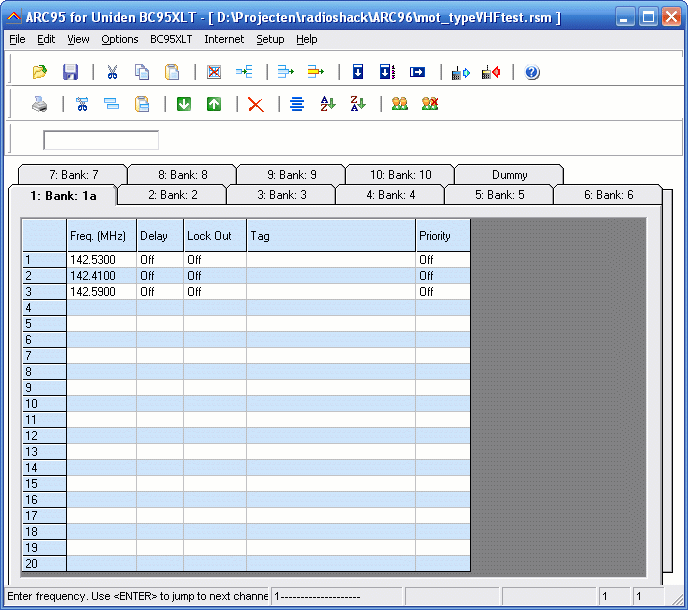Viewport: 688px width, 610px height.
Task: Click the Lock Out column header
Action: point(215,236)
